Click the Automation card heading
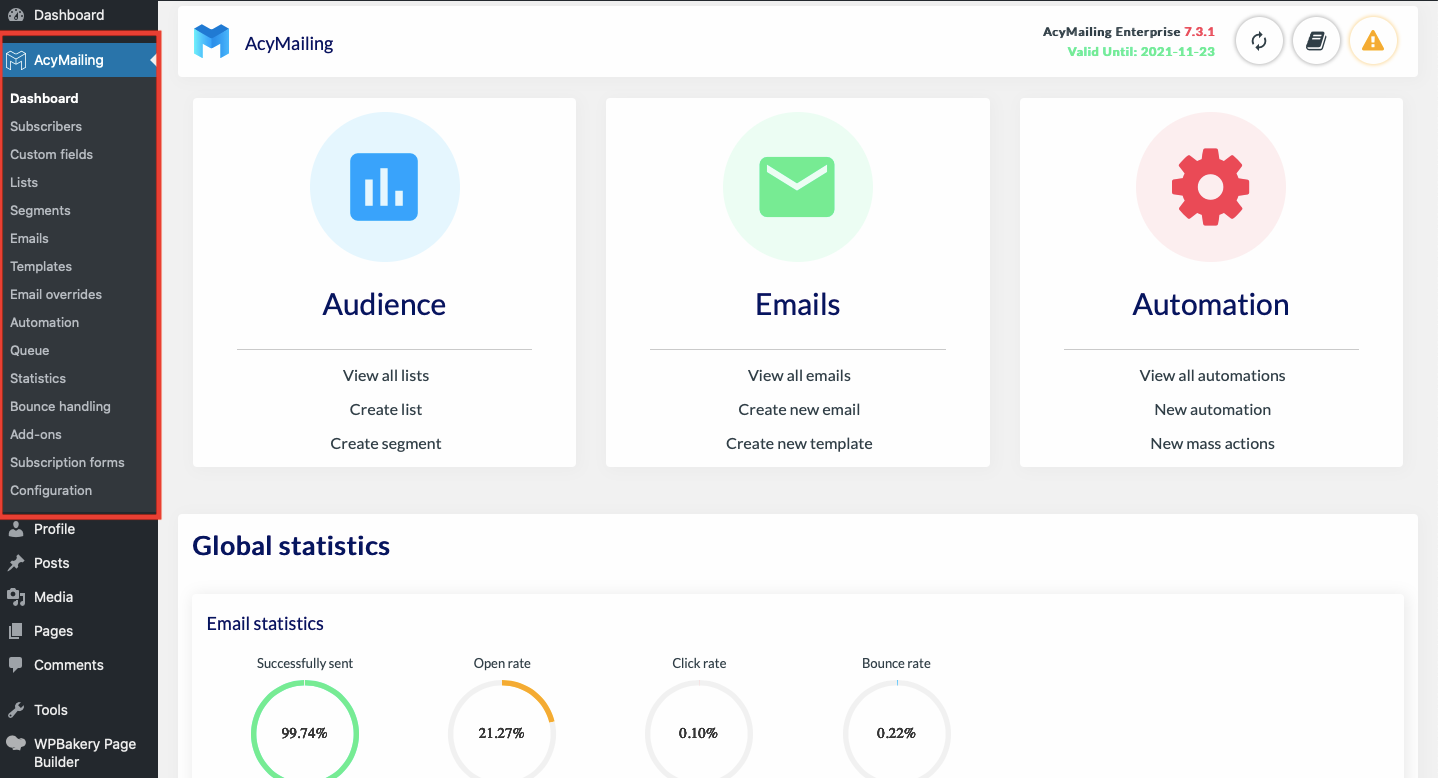The width and height of the screenshot is (1438, 778). tap(1210, 304)
